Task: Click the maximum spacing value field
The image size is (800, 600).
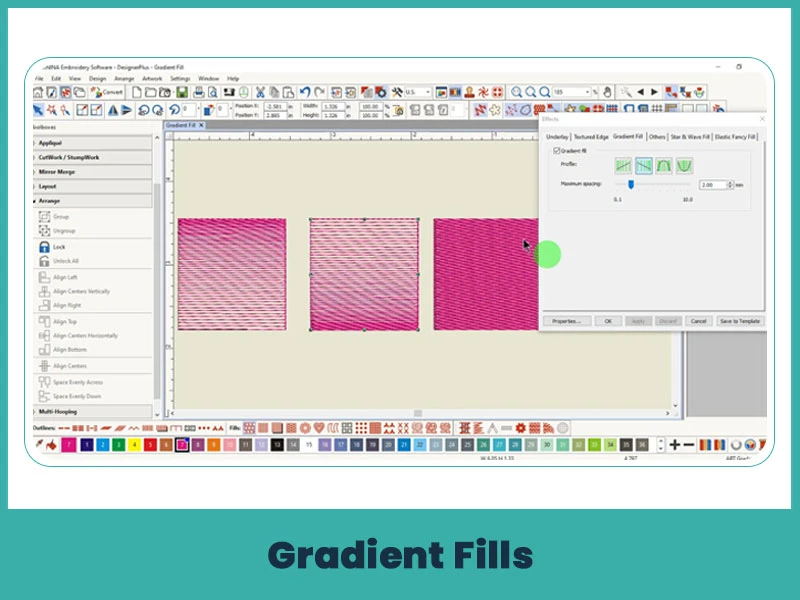Action: click(x=713, y=184)
